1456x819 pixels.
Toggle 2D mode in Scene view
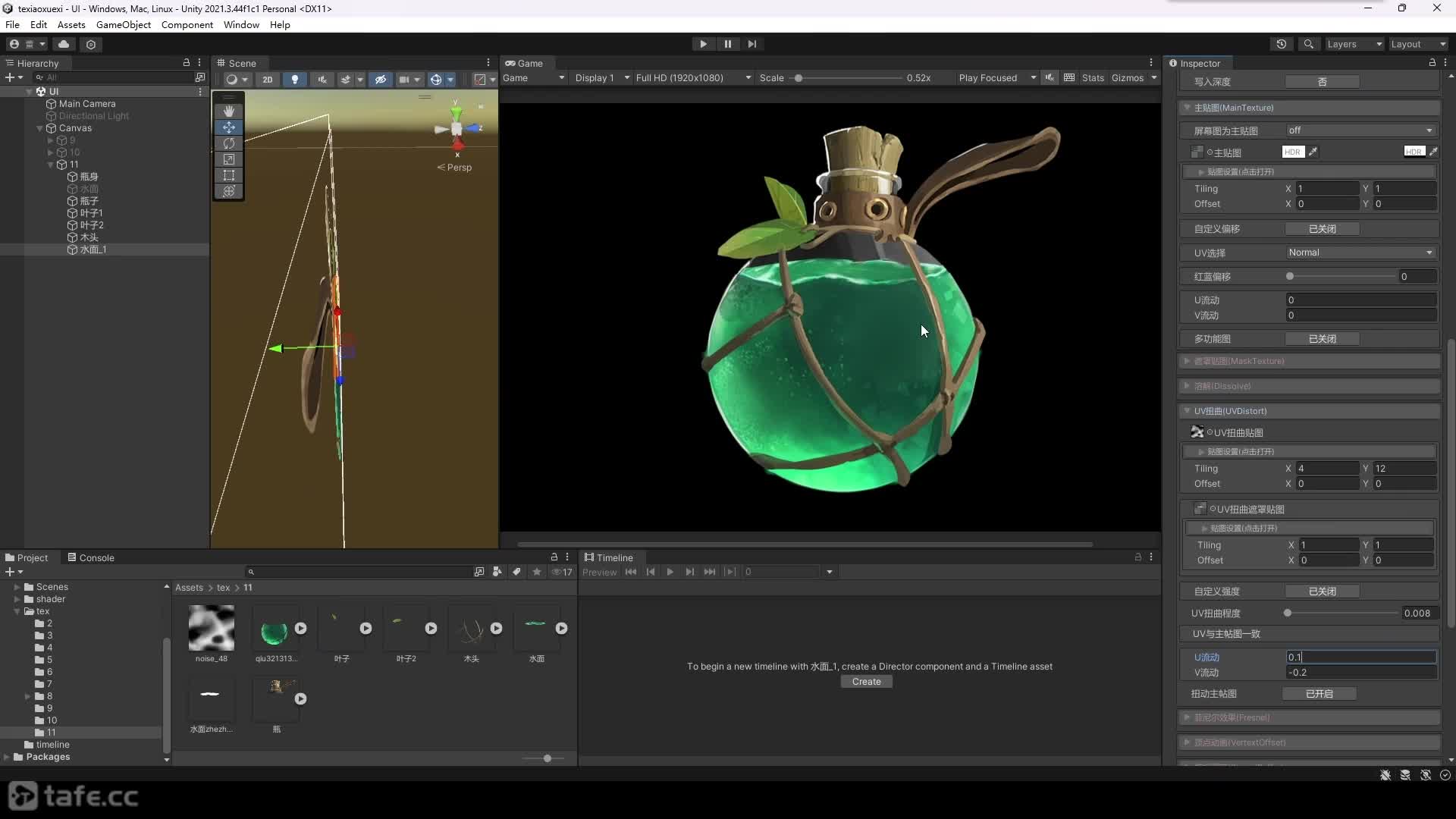pos(268,79)
